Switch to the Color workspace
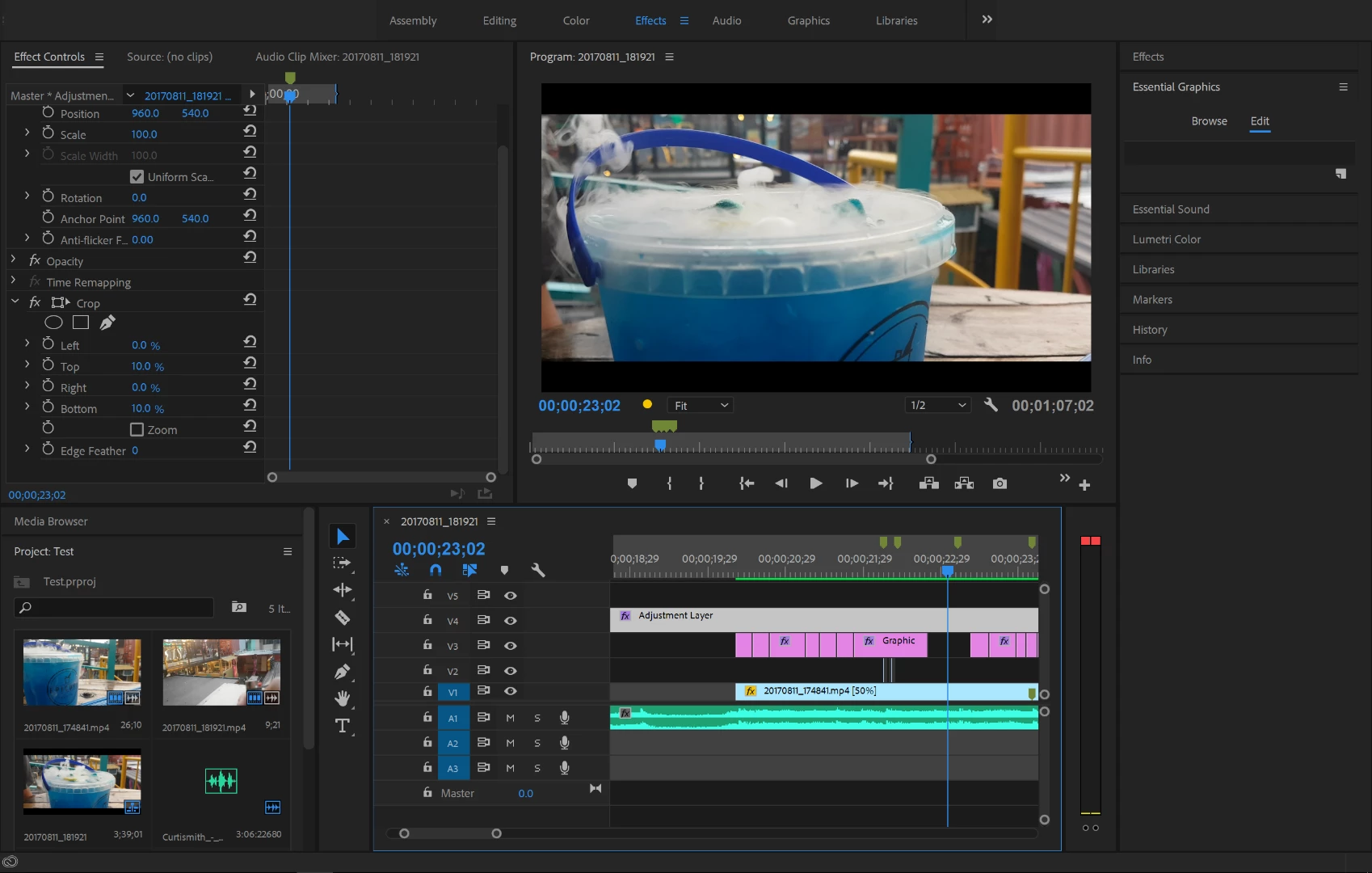Image resolution: width=1372 pixels, height=873 pixels. point(575,21)
